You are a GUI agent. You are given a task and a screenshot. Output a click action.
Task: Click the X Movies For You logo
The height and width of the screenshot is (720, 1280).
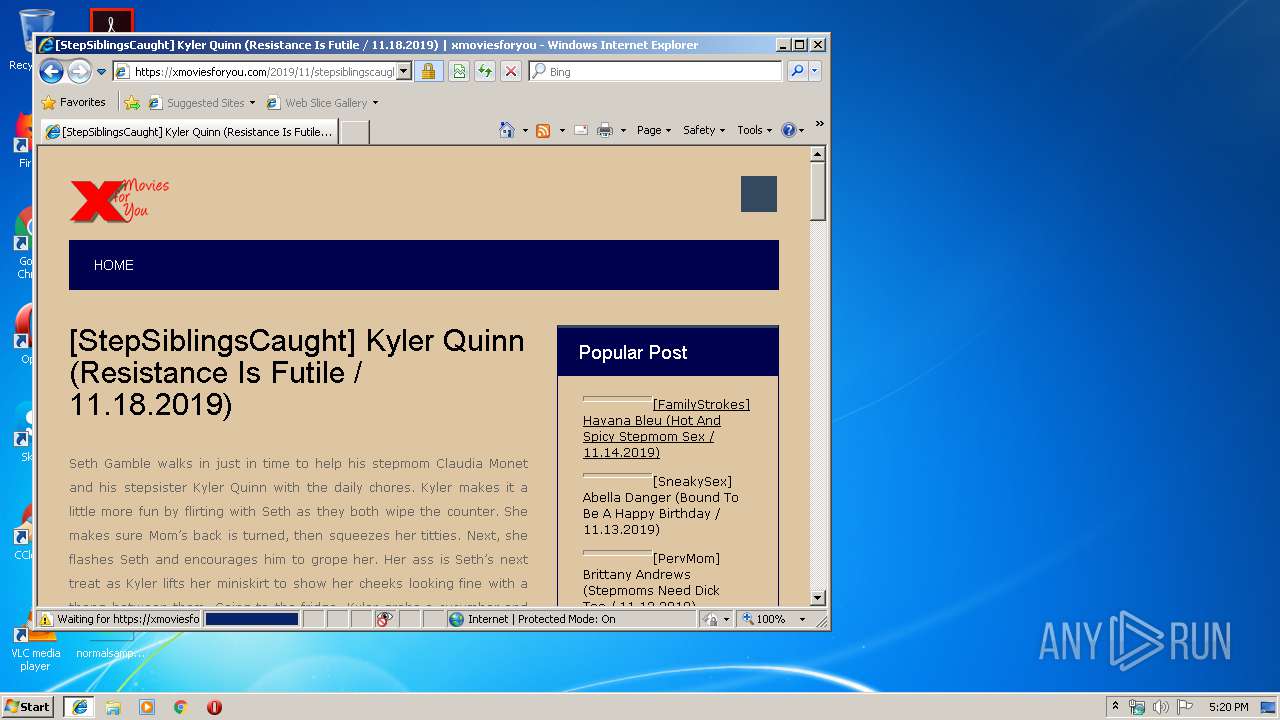pyautogui.click(x=120, y=200)
